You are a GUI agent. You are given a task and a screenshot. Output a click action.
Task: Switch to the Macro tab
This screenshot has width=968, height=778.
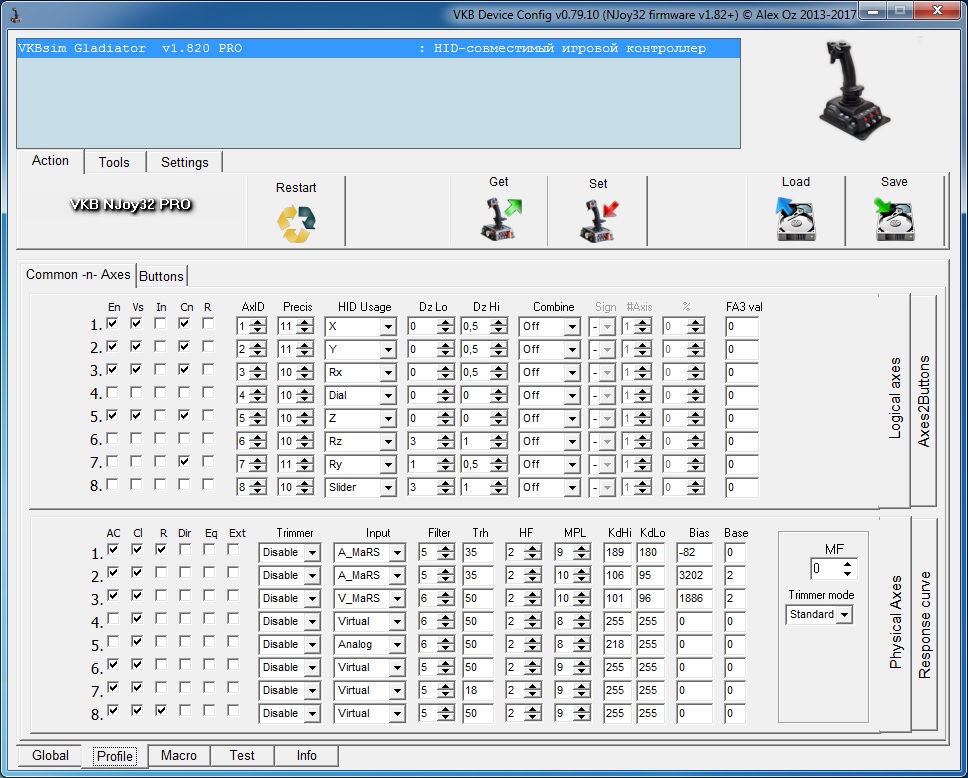[x=178, y=756]
